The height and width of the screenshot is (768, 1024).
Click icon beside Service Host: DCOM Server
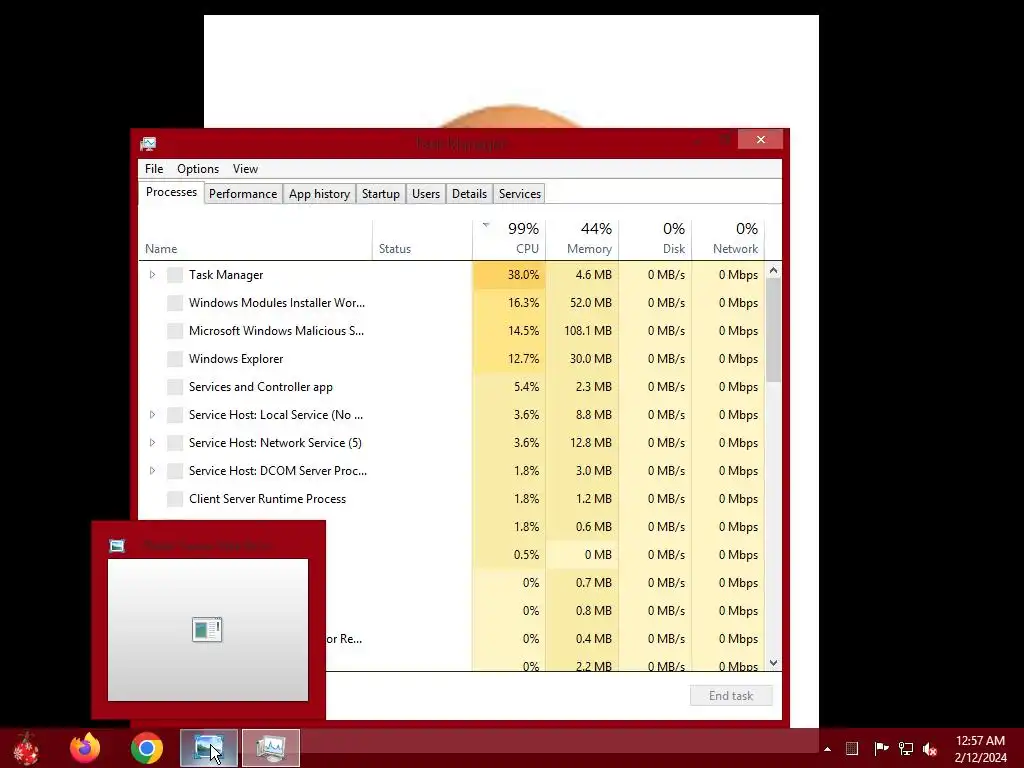click(174, 472)
